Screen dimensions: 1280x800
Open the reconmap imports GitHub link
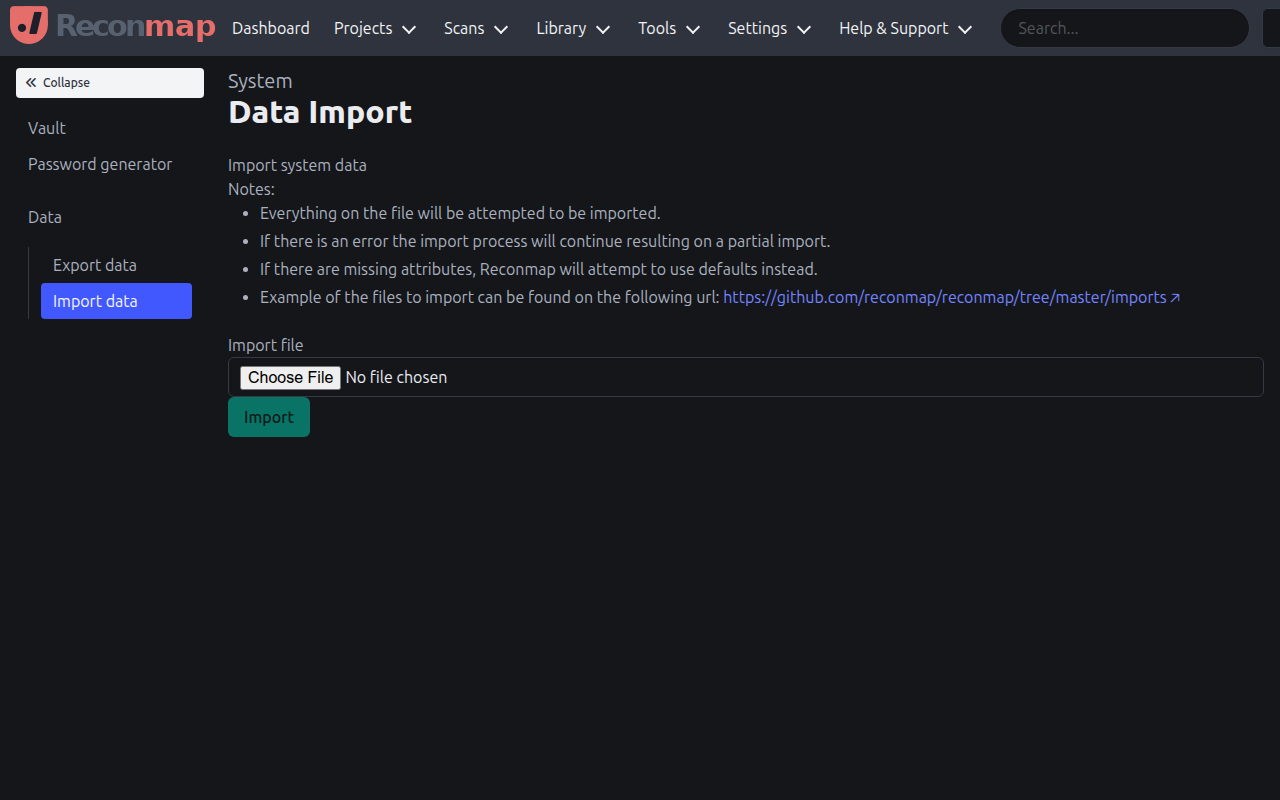(946, 297)
